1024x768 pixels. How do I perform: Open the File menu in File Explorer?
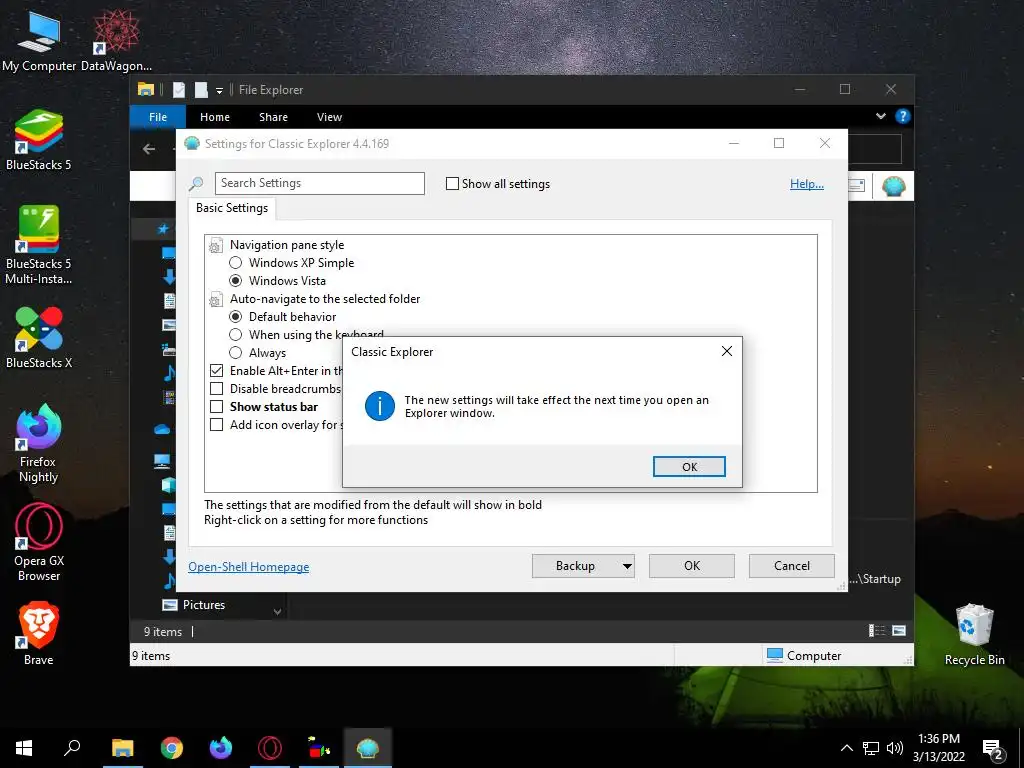[x=158, y=117]
